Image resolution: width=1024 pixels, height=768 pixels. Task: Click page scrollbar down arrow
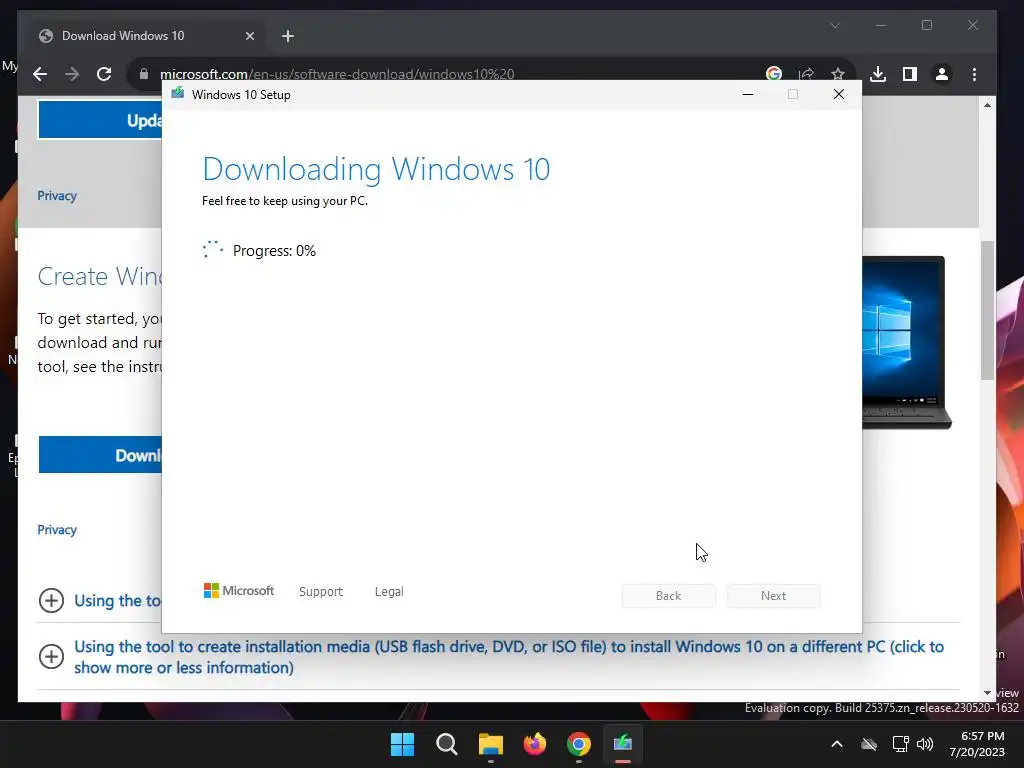point(987,693)
